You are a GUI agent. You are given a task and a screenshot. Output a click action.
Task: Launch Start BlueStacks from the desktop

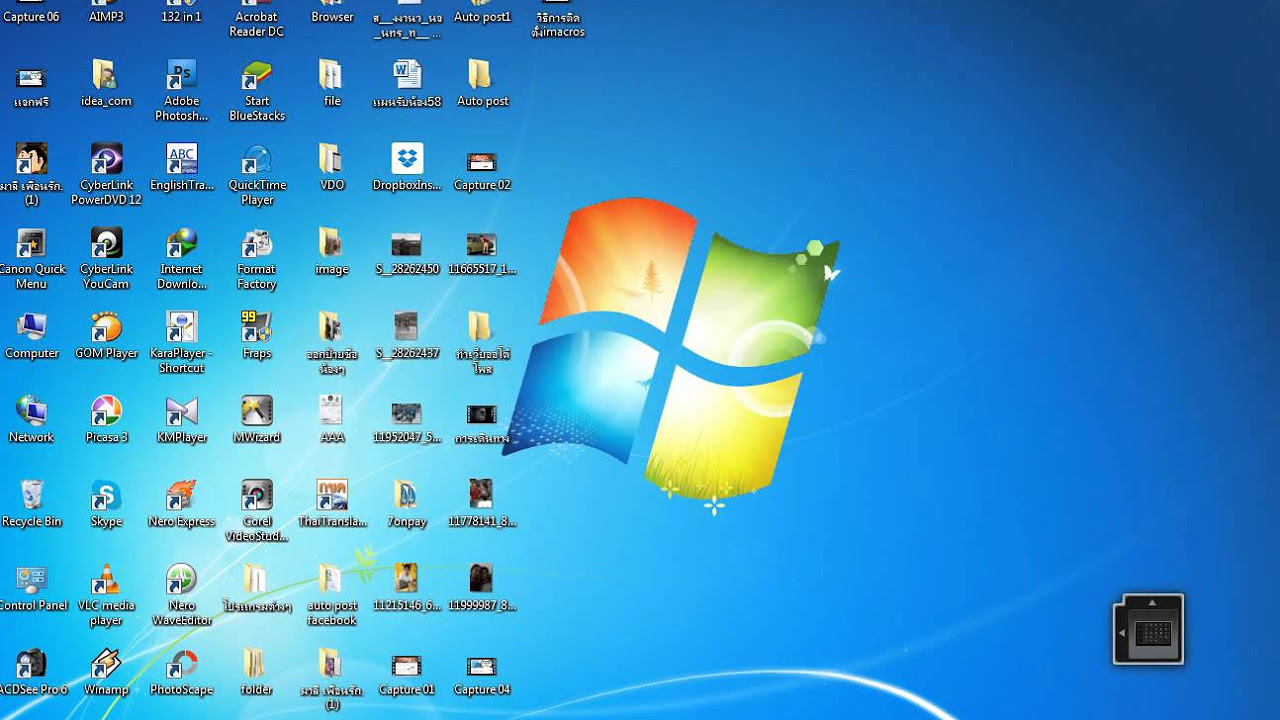[x=256, y=77]
